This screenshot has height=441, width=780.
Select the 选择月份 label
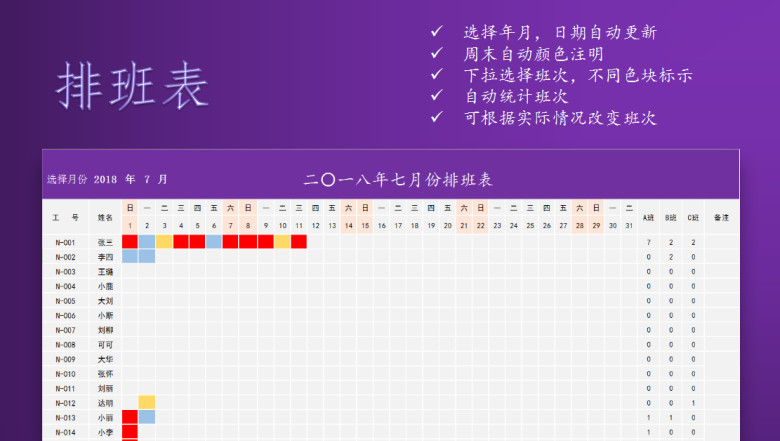67,179
